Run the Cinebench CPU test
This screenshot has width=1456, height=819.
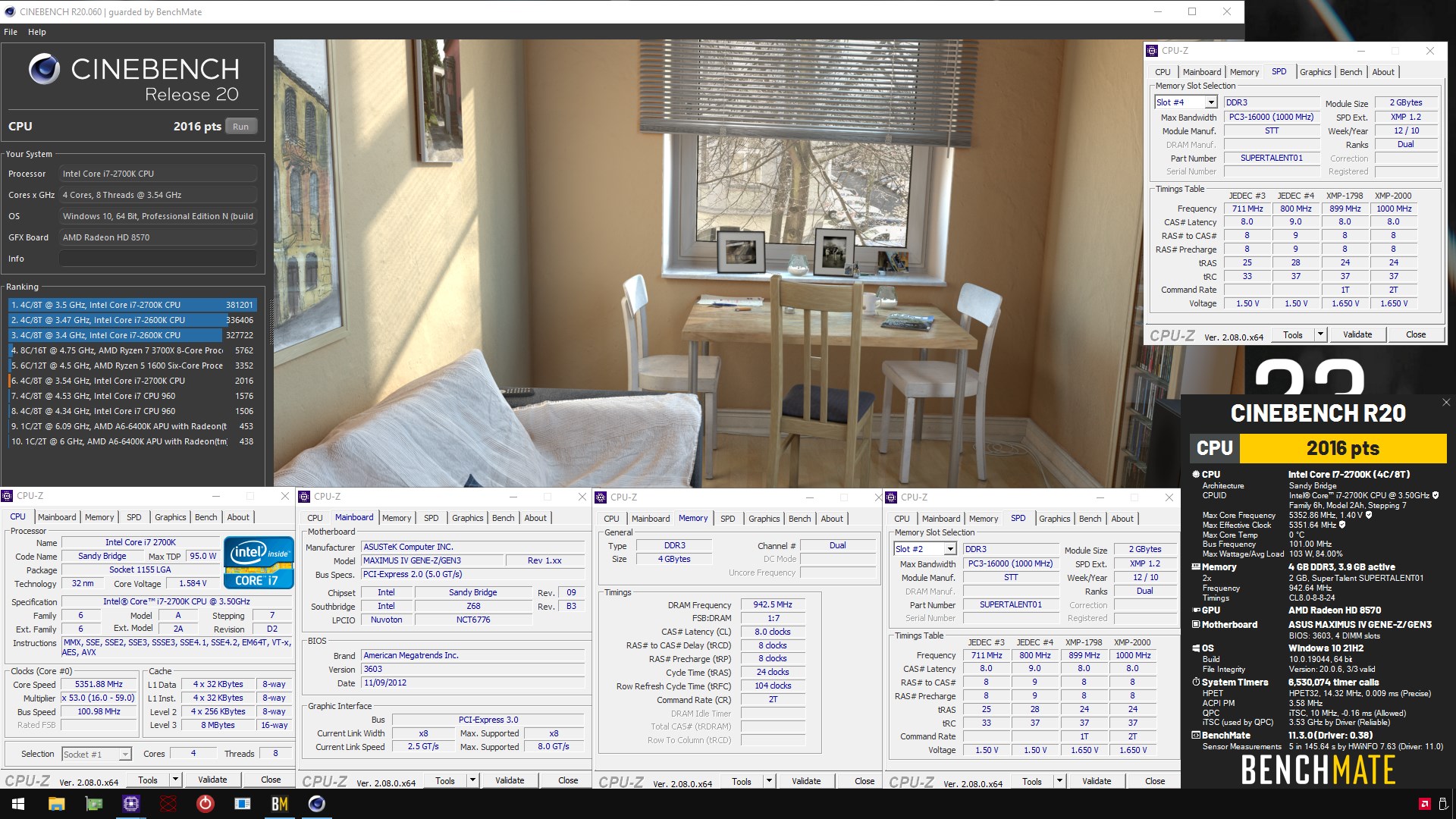[x=240, y=127]
